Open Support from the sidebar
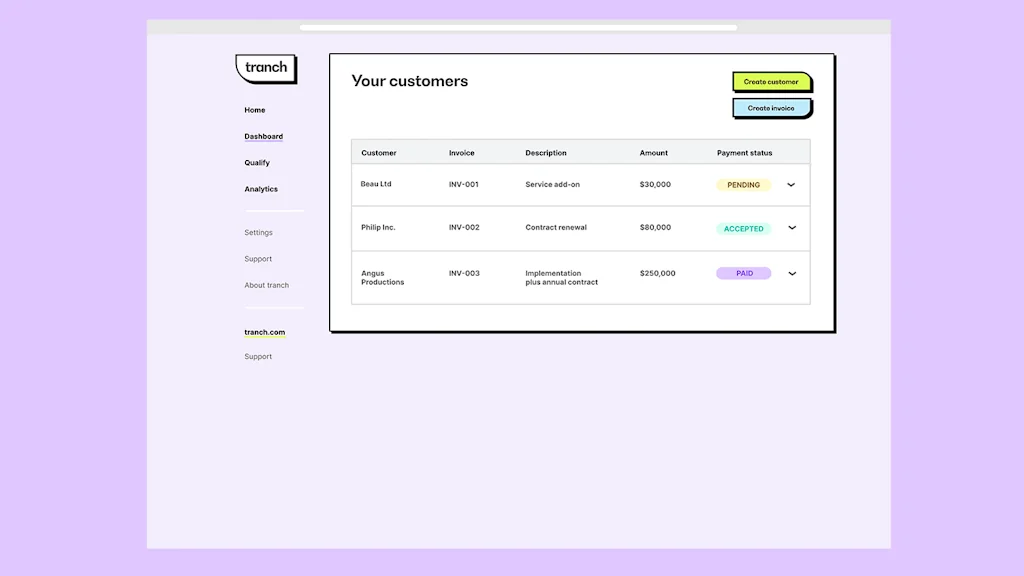 (258, 258)
